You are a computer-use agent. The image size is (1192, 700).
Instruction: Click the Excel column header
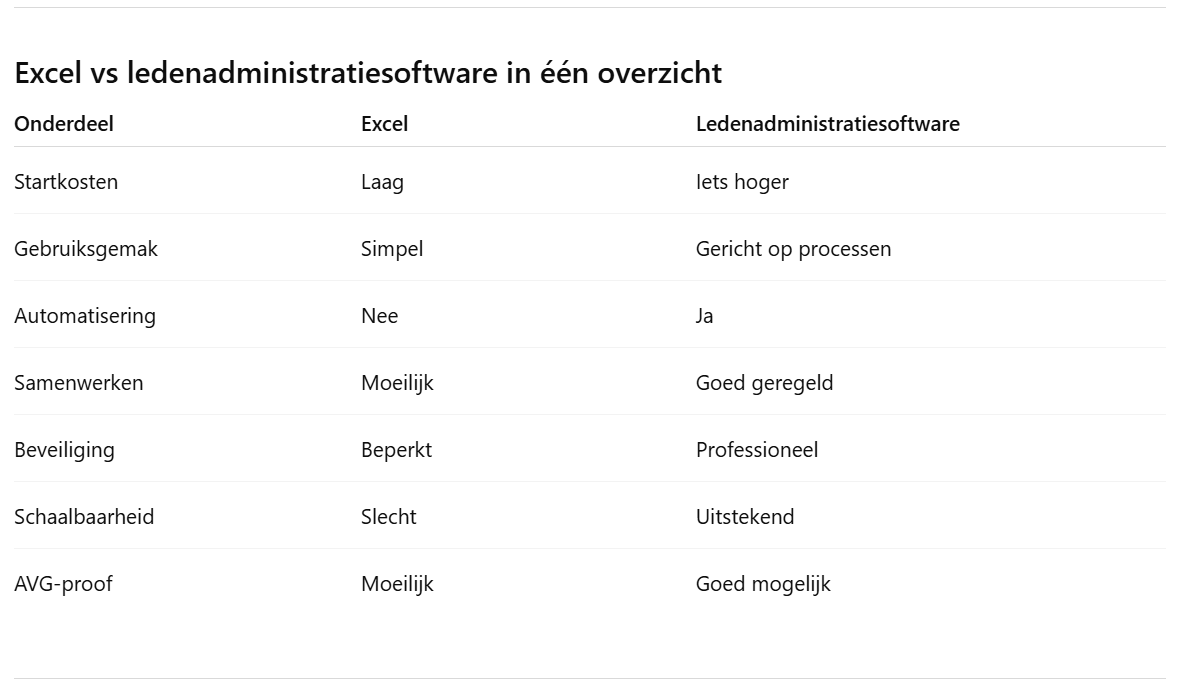click(x=384, y=124)
